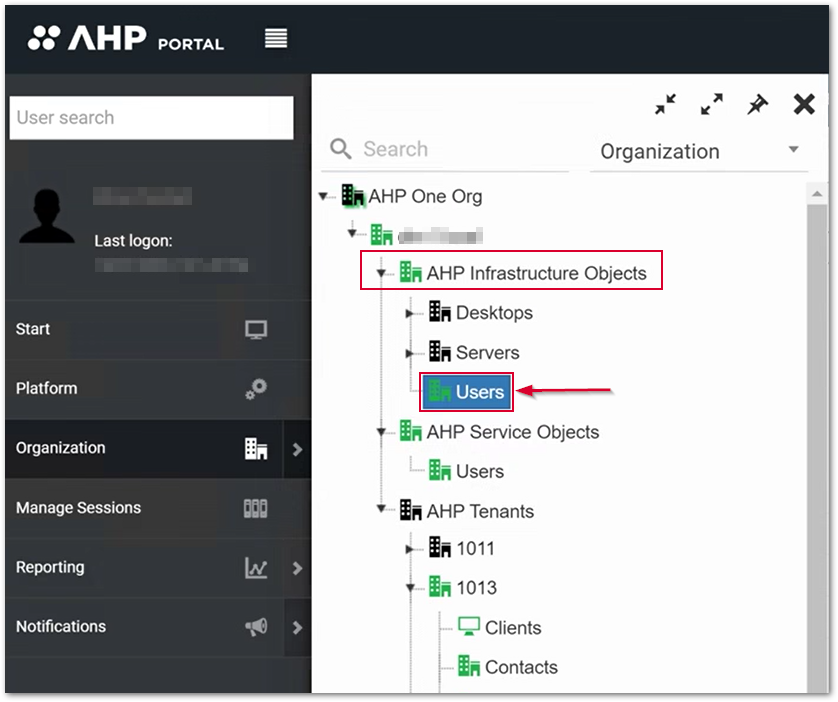Collapse the AHP One Org node
The image size is (838, 702).
323,196
